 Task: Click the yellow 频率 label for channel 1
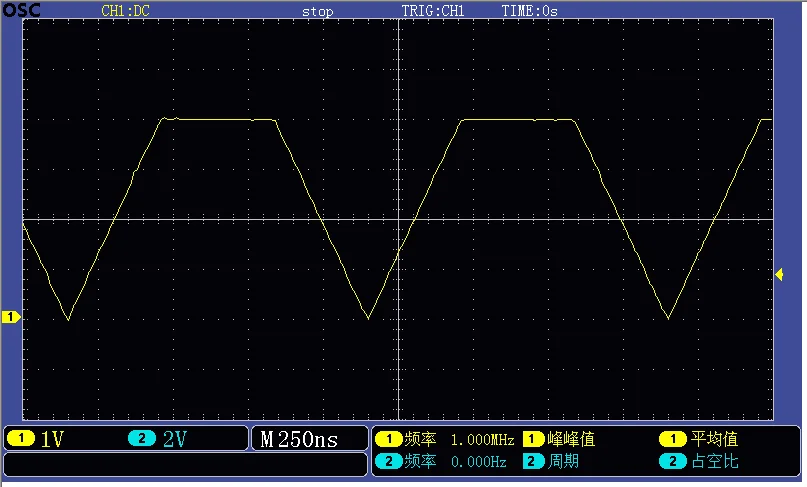tap(420, 439)
